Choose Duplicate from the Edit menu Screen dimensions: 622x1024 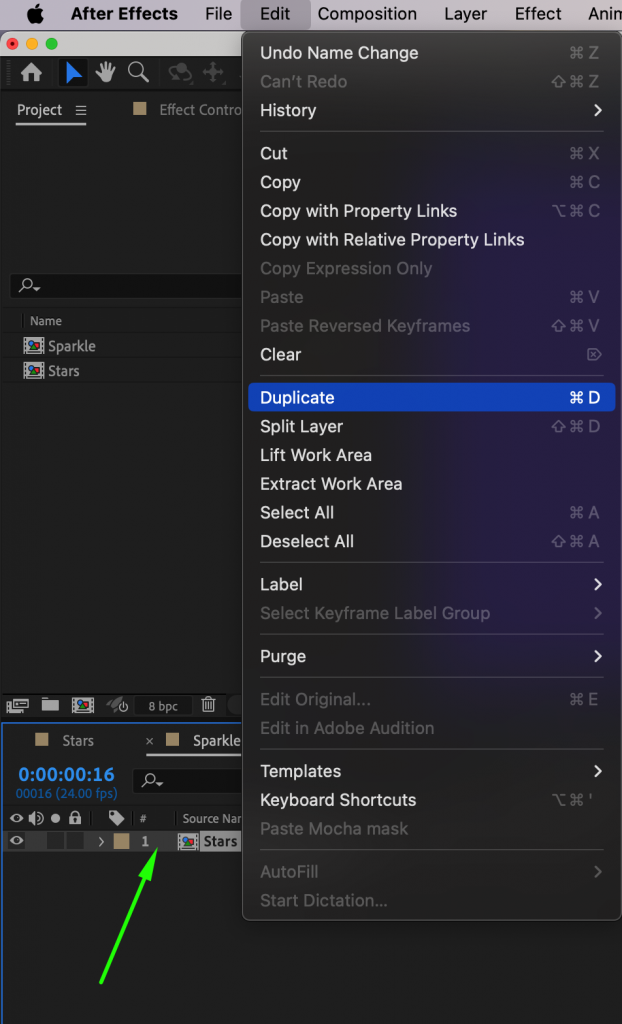pos(297,397)
